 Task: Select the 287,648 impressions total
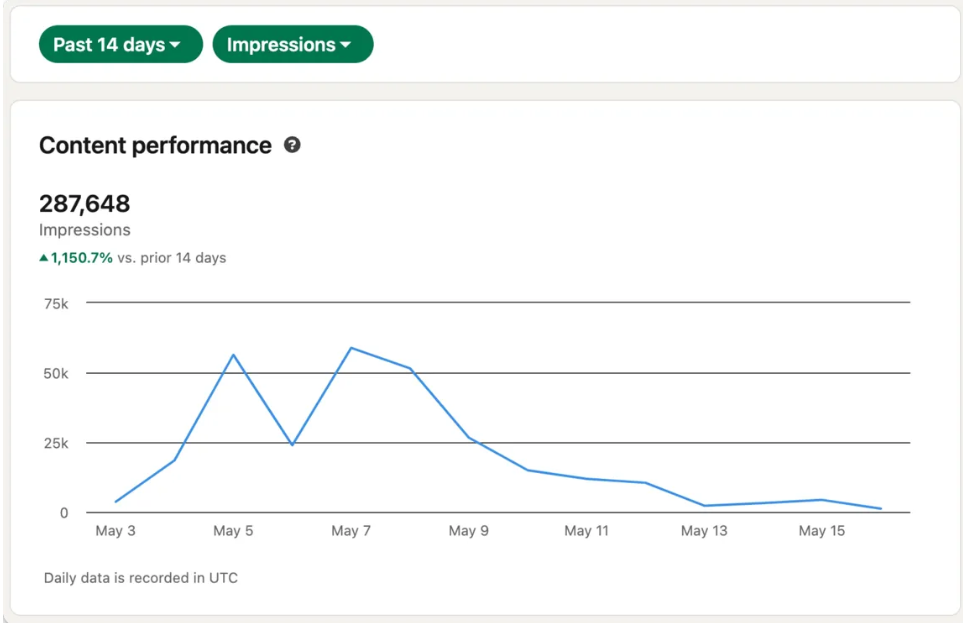[85, 204]
